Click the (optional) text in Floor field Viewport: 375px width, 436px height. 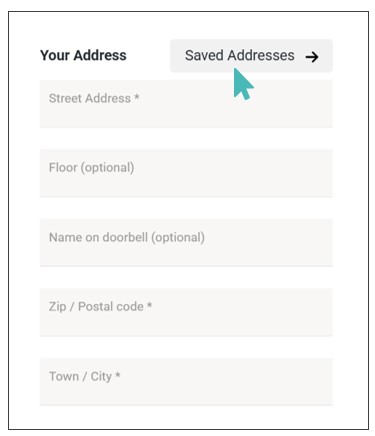point(107,168)
